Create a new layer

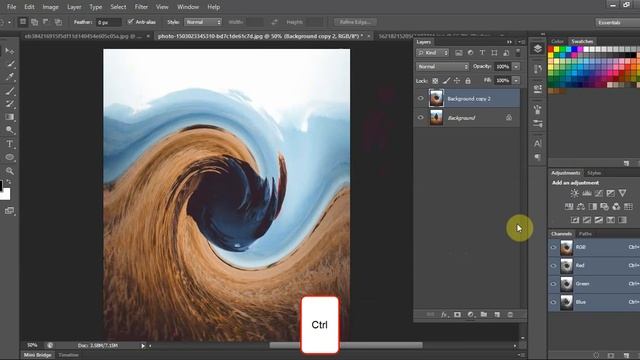(497, 315)
